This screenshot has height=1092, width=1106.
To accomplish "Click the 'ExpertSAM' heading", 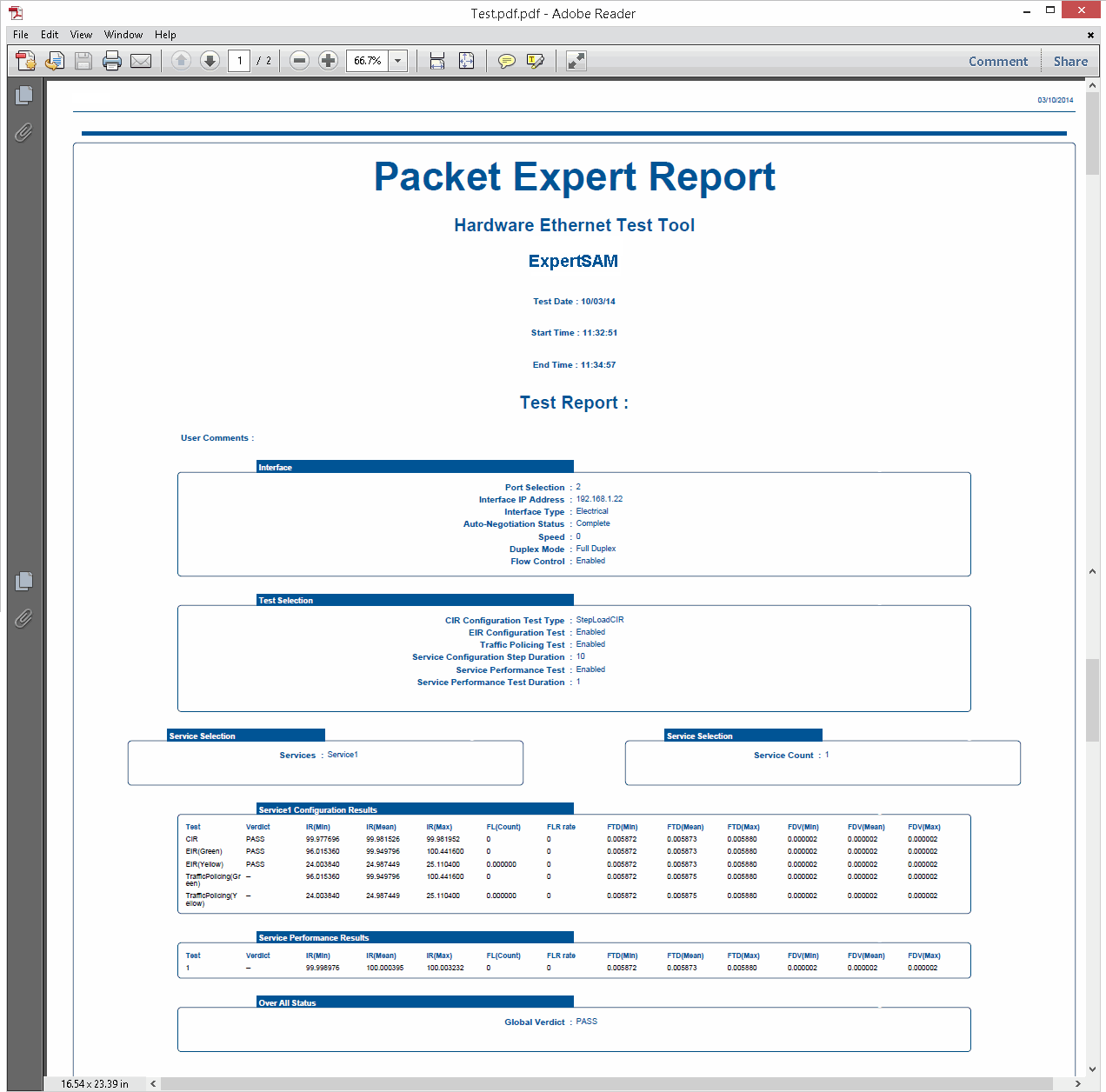I will coord(573,261).
